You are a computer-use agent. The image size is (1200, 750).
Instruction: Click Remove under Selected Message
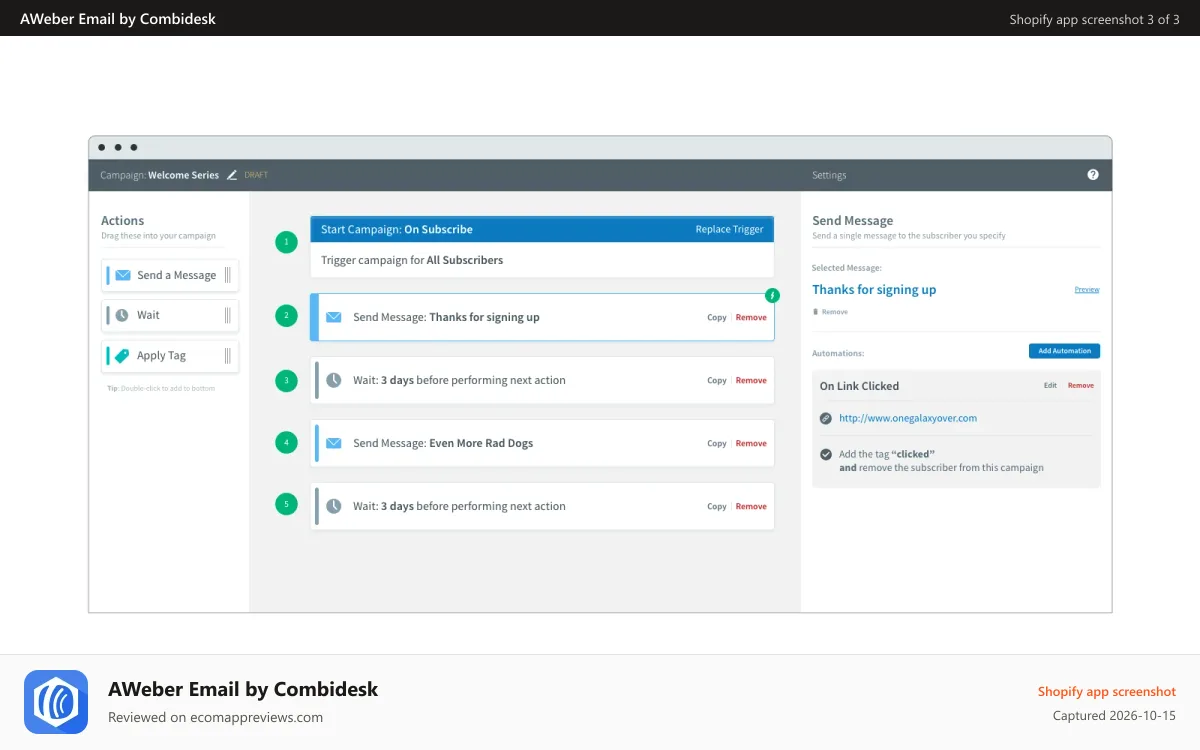(834, 312)
